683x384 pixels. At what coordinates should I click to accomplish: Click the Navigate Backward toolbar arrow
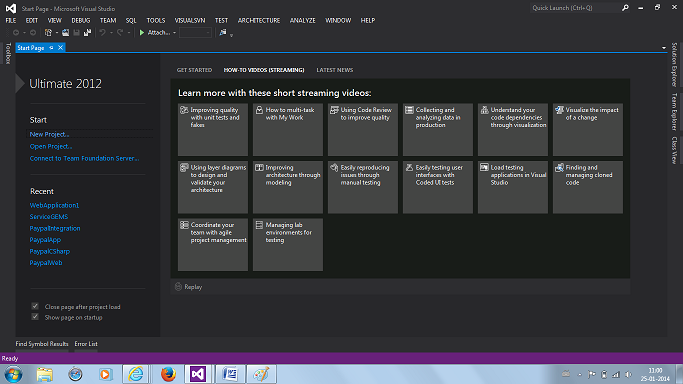pos(16,33)
